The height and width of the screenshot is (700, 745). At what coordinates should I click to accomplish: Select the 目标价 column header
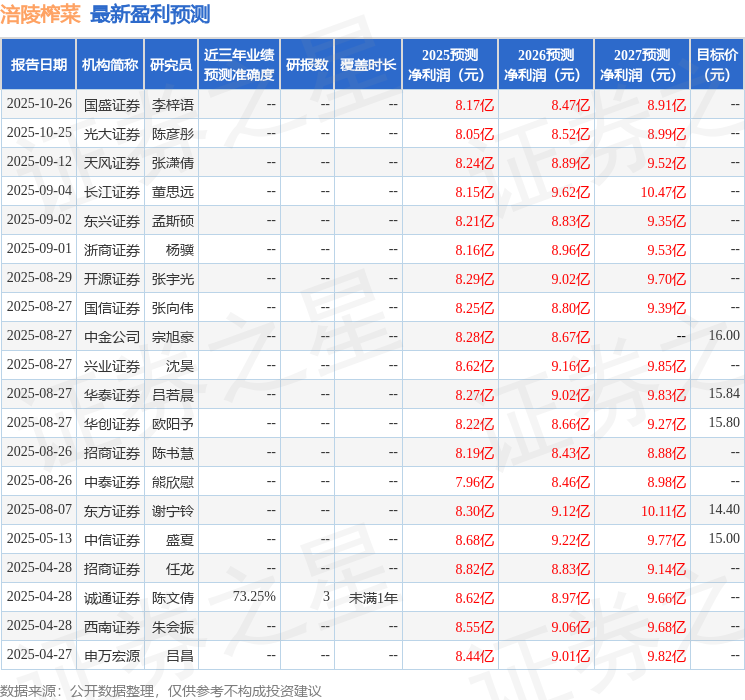click(717, 65)
